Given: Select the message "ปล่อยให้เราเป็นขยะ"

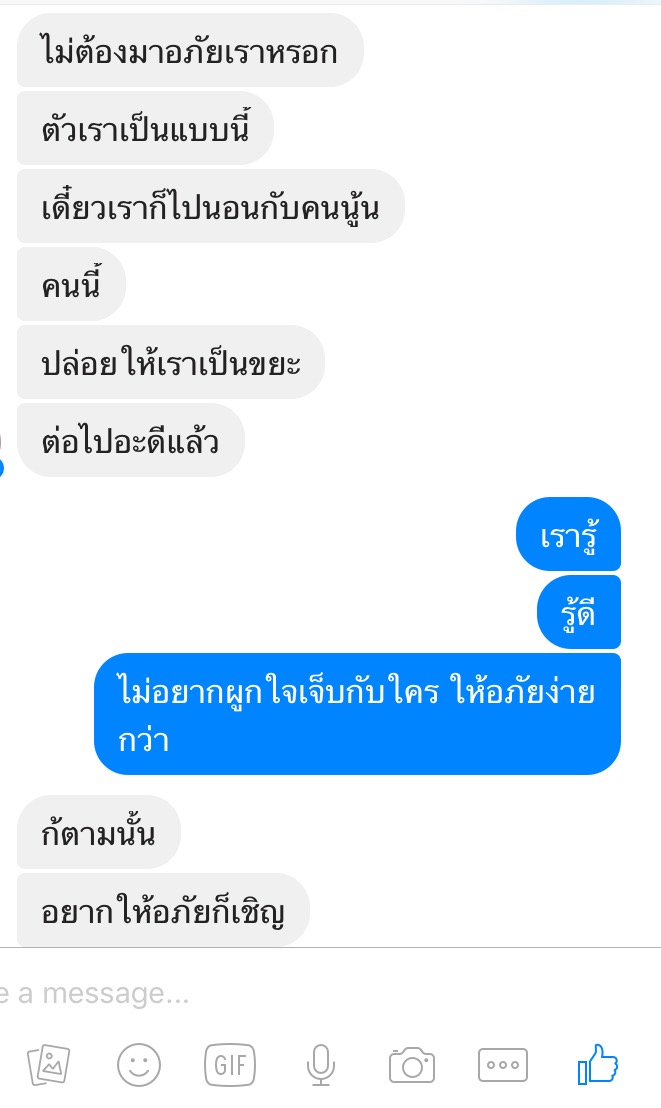Looking at the screenshot, I should tap(170, 362).
